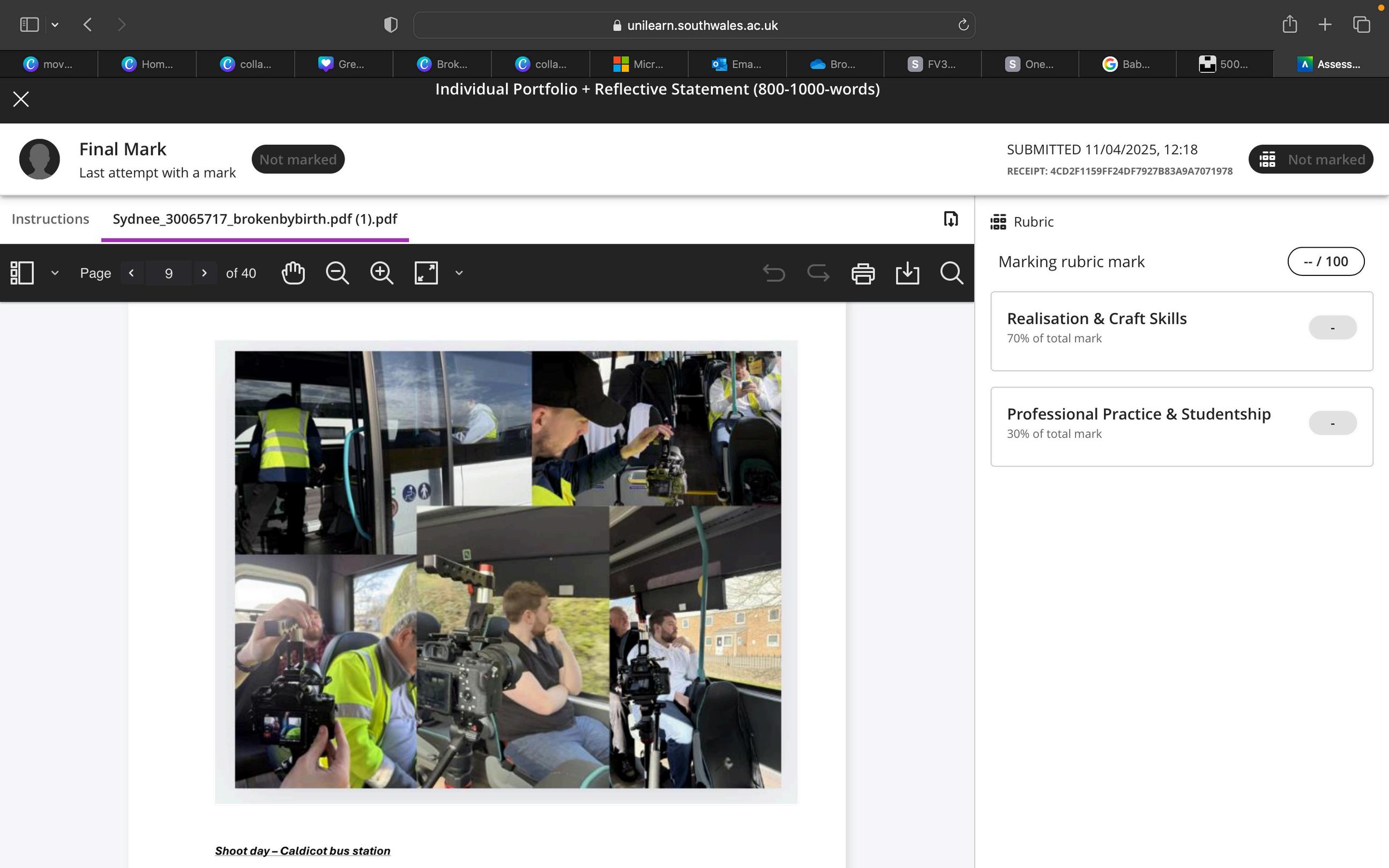The image size is (1389, 868).
Task: Click the page number input field
Action: point(168,273)
